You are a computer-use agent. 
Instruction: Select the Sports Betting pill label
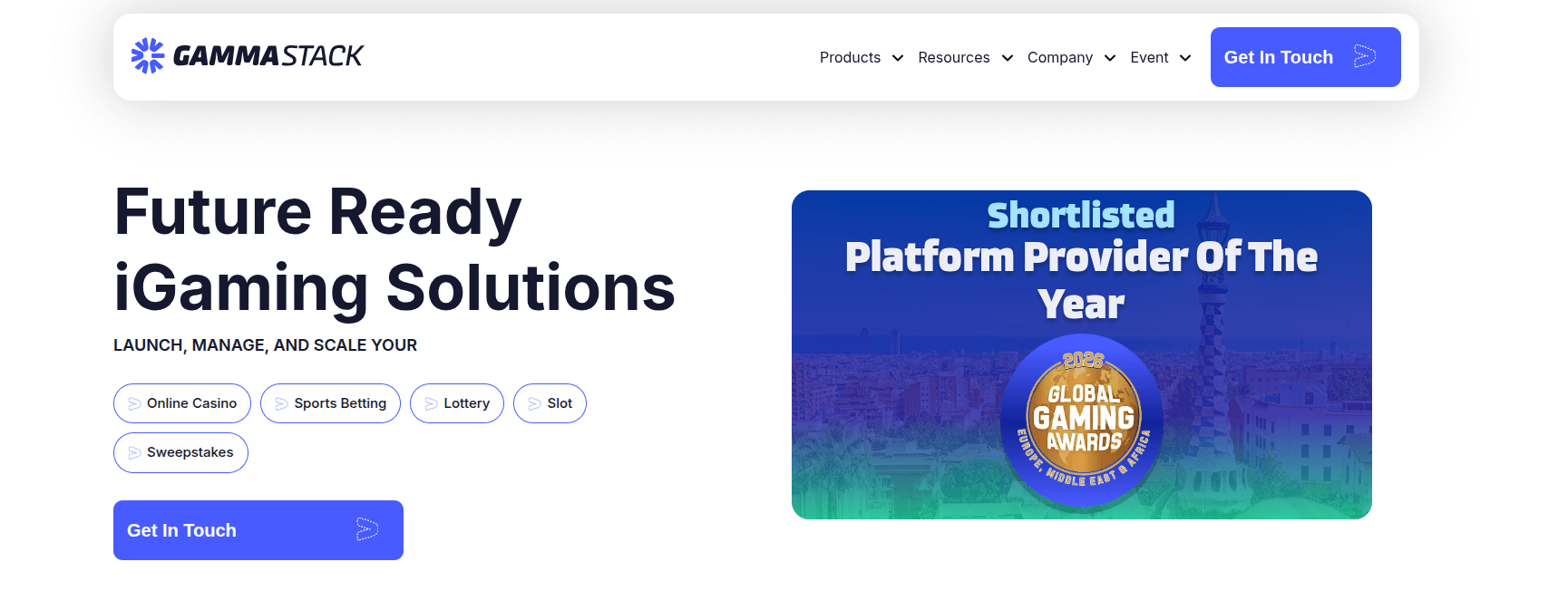tap(340, 403)
